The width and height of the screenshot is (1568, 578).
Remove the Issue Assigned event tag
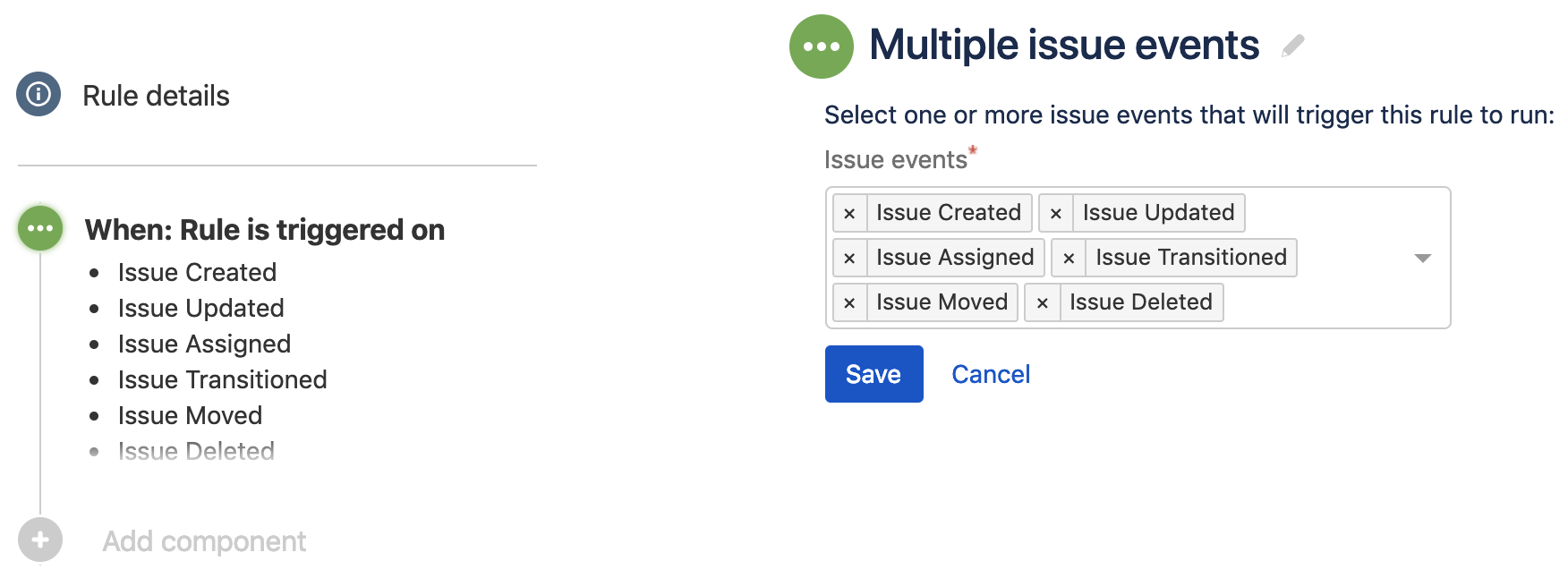(x=849, y=258)
